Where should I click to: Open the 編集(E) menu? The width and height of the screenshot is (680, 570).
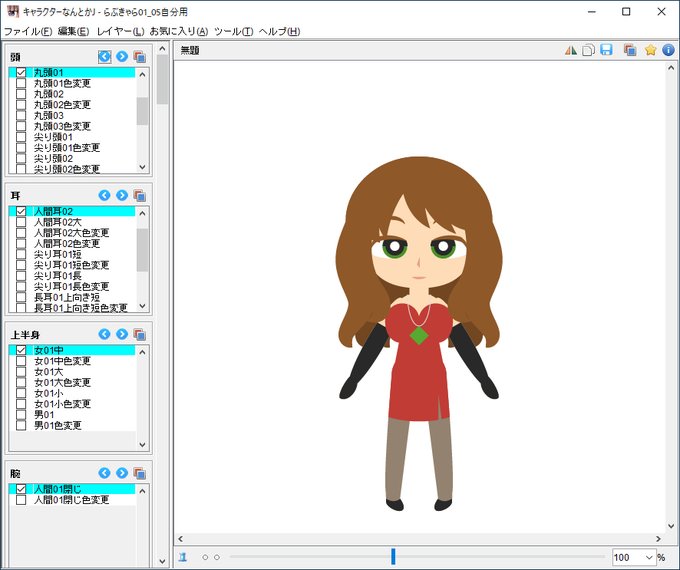click(x=73, y=31)
